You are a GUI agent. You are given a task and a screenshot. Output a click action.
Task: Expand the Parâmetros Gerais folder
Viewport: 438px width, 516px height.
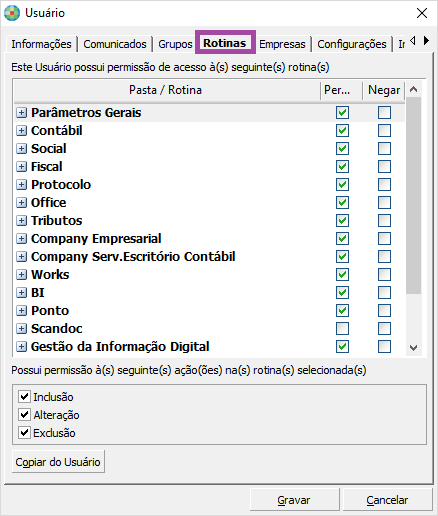(21, 113)
